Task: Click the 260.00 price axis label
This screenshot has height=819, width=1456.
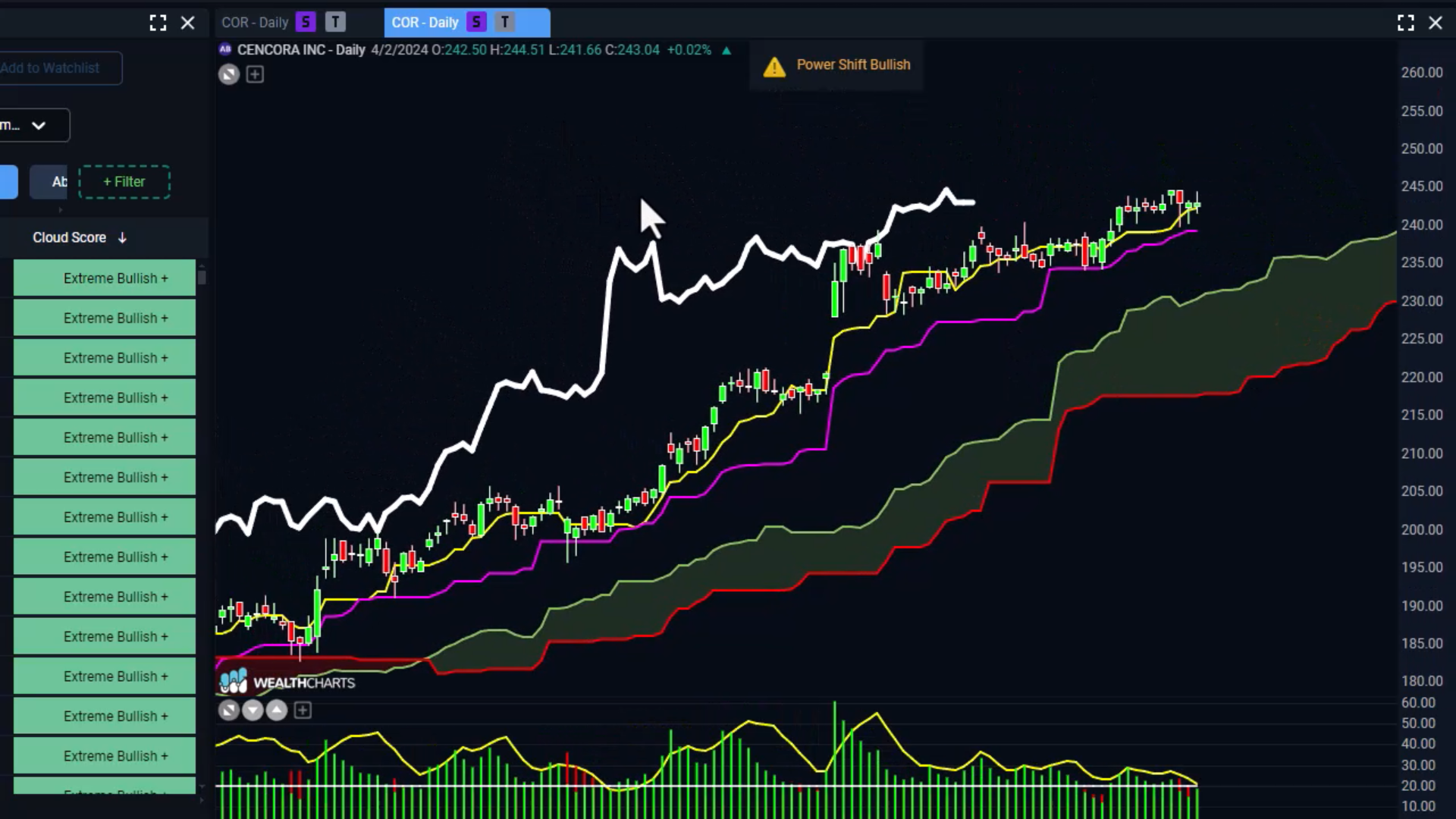Action: coord(1422,73)
